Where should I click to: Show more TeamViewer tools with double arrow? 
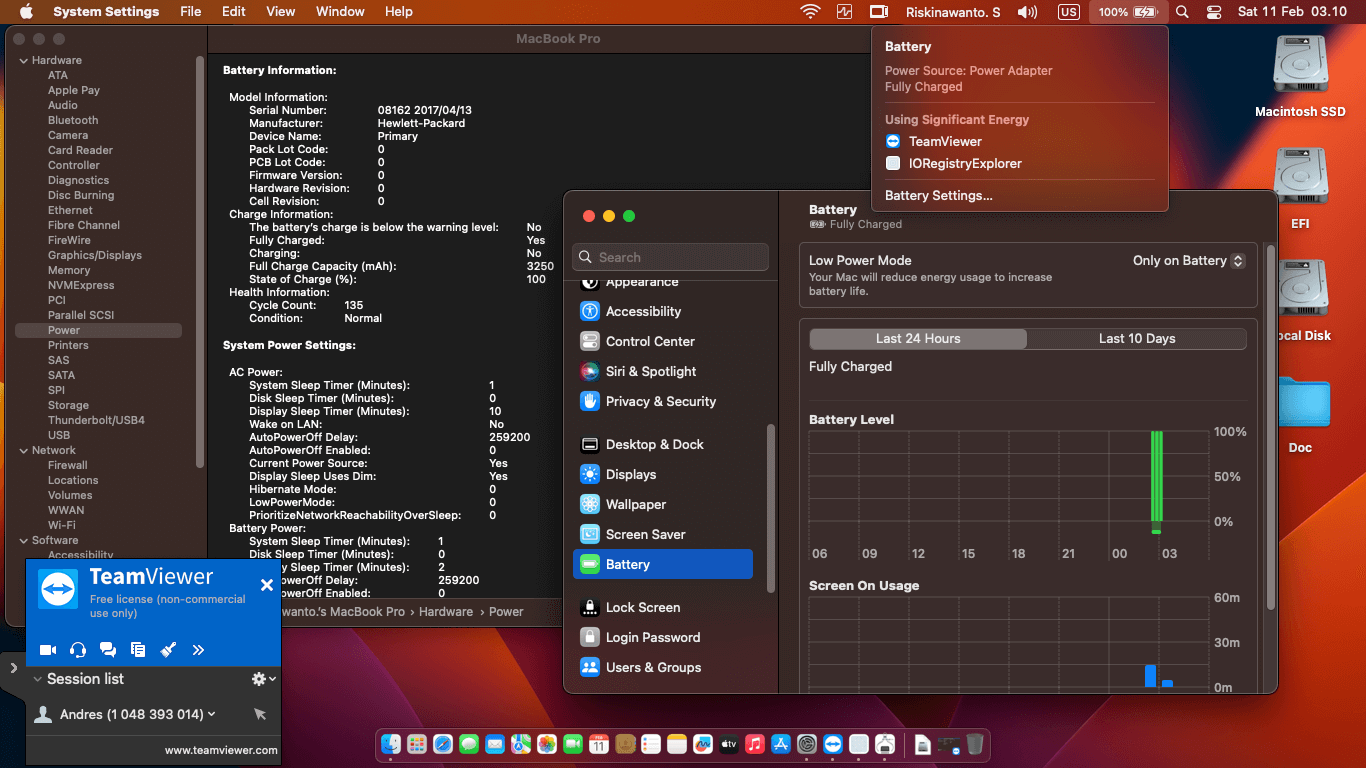tap(198, 650)
